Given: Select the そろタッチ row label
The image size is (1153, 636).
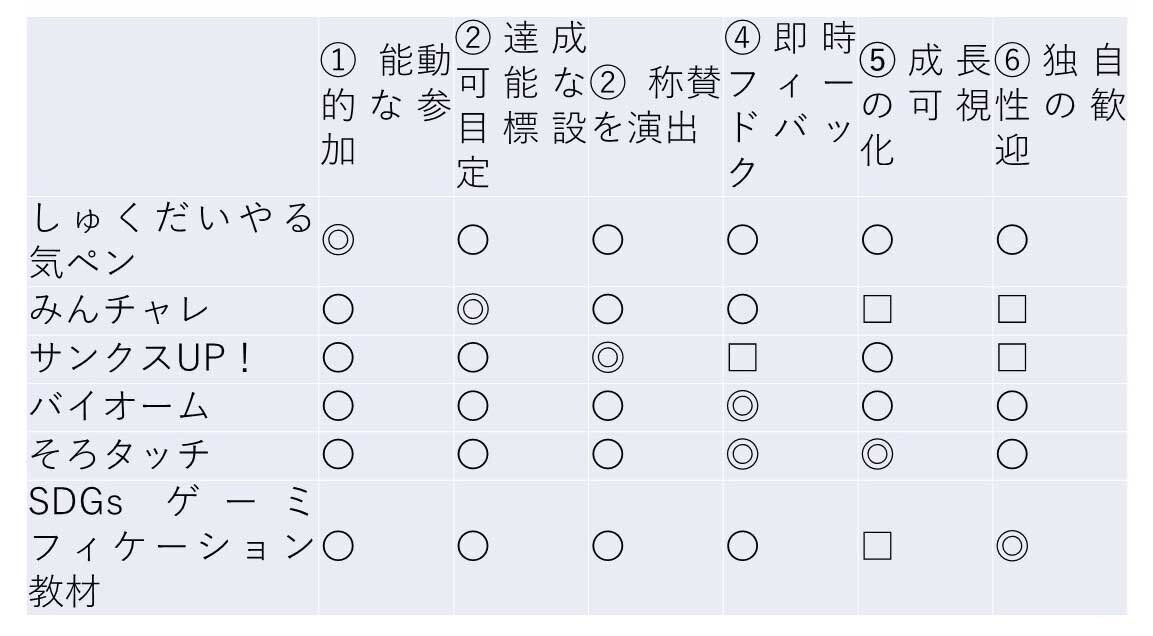Looking at the screenshot, I should (x=120, y=453).
